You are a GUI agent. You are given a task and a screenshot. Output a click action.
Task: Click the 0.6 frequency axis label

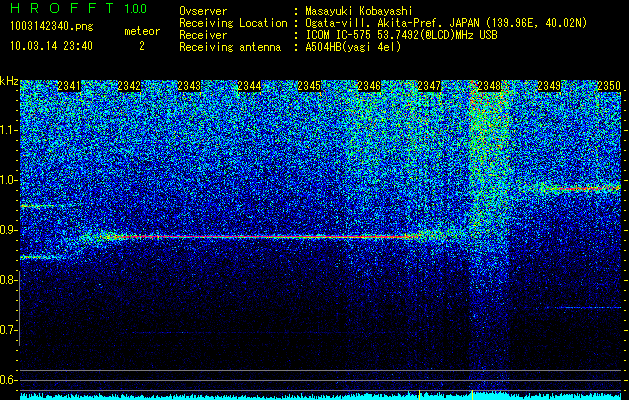pos(8,380)
